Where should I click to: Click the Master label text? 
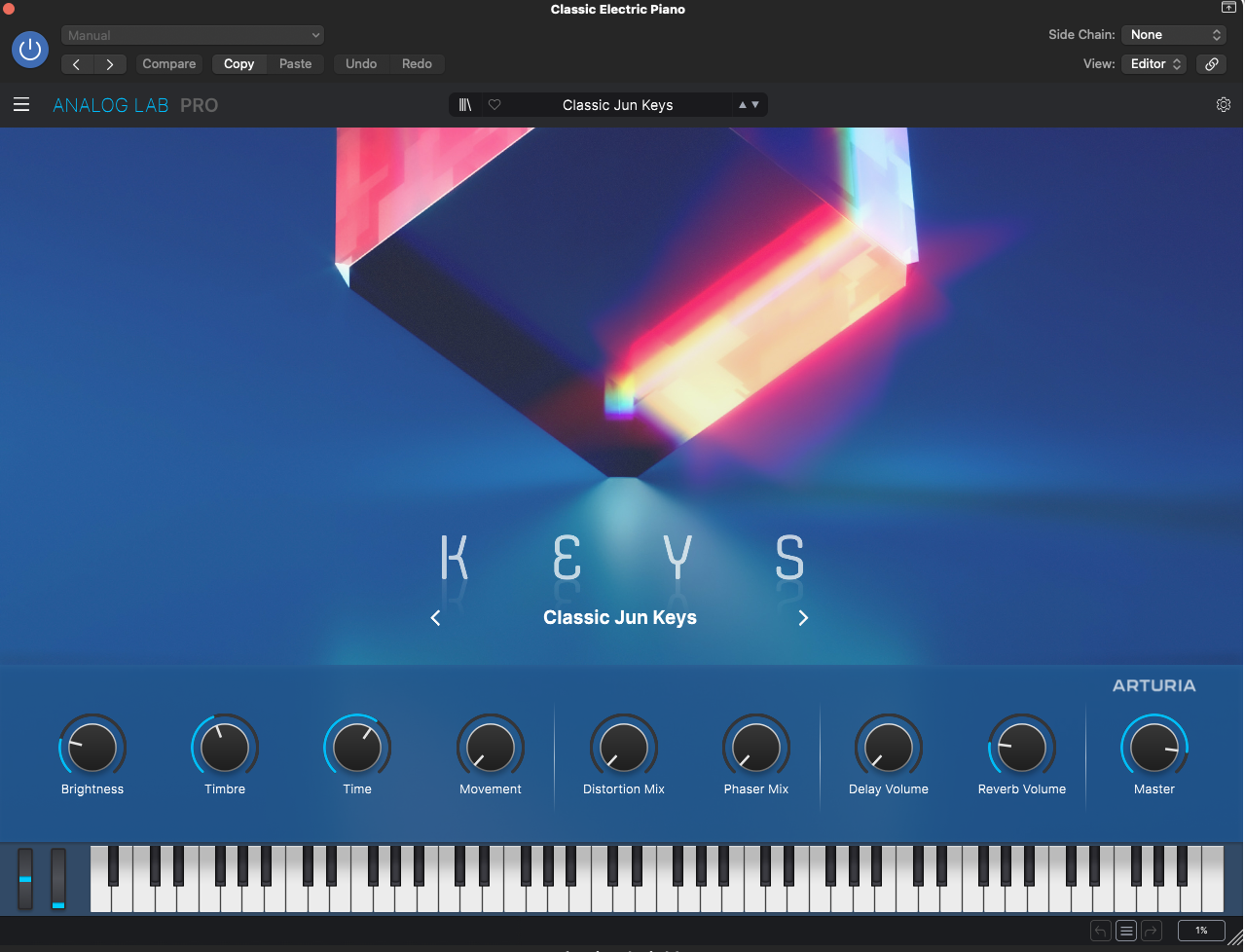1154,789
